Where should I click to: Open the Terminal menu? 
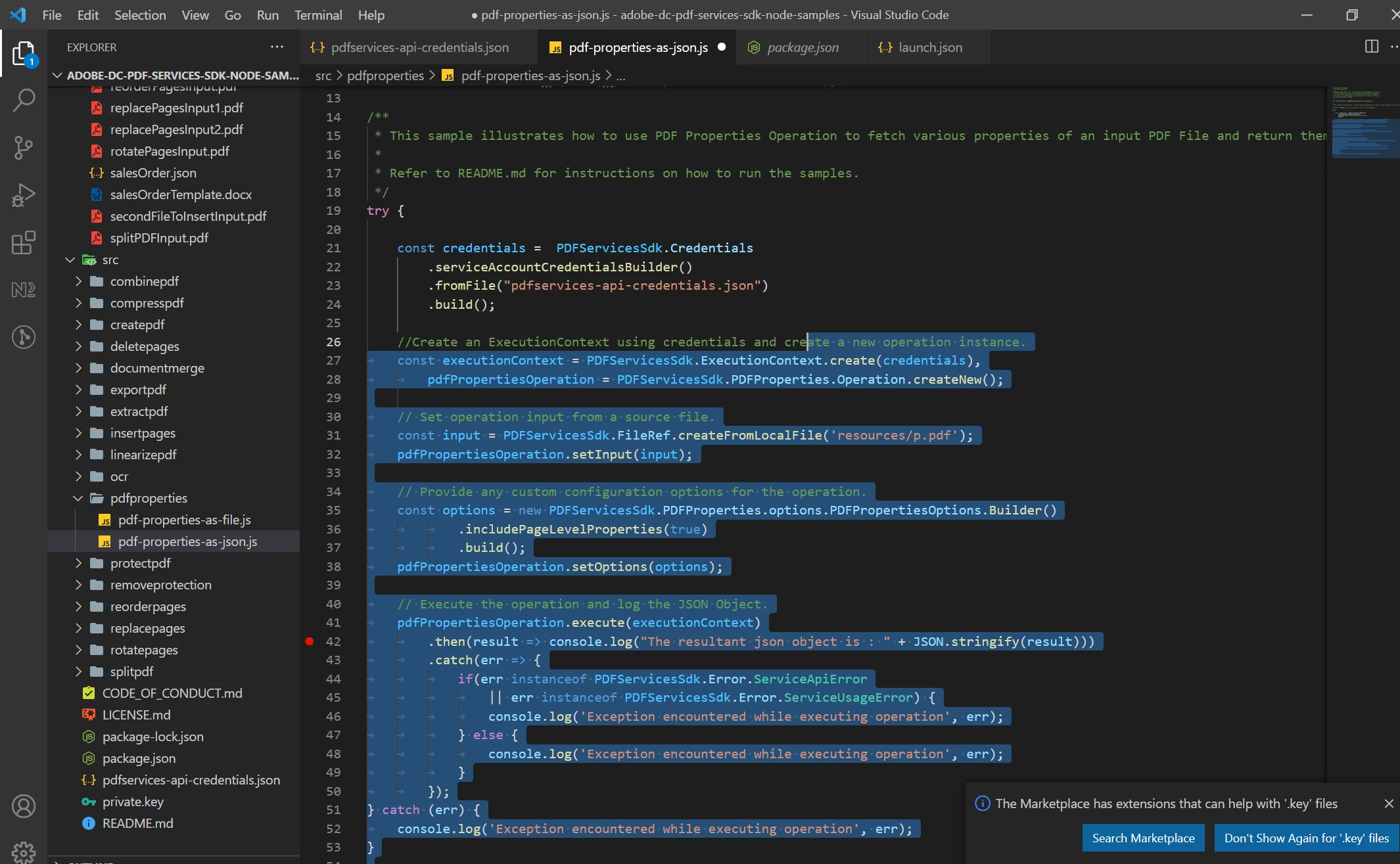pyautogui.click(x=317, y=14)
